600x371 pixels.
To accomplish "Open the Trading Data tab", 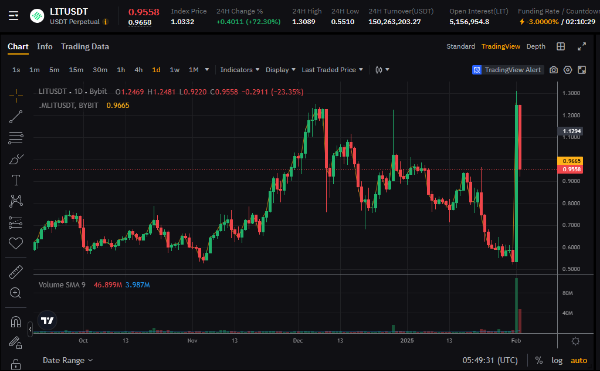I will tap(85, 46).
